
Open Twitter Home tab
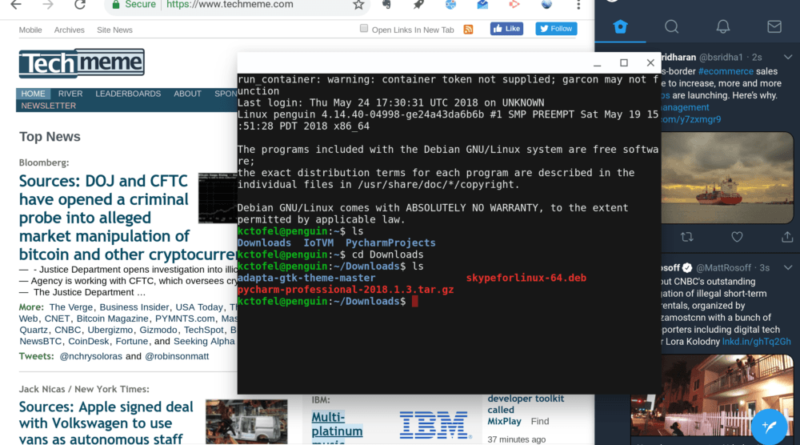click(620, 27)
